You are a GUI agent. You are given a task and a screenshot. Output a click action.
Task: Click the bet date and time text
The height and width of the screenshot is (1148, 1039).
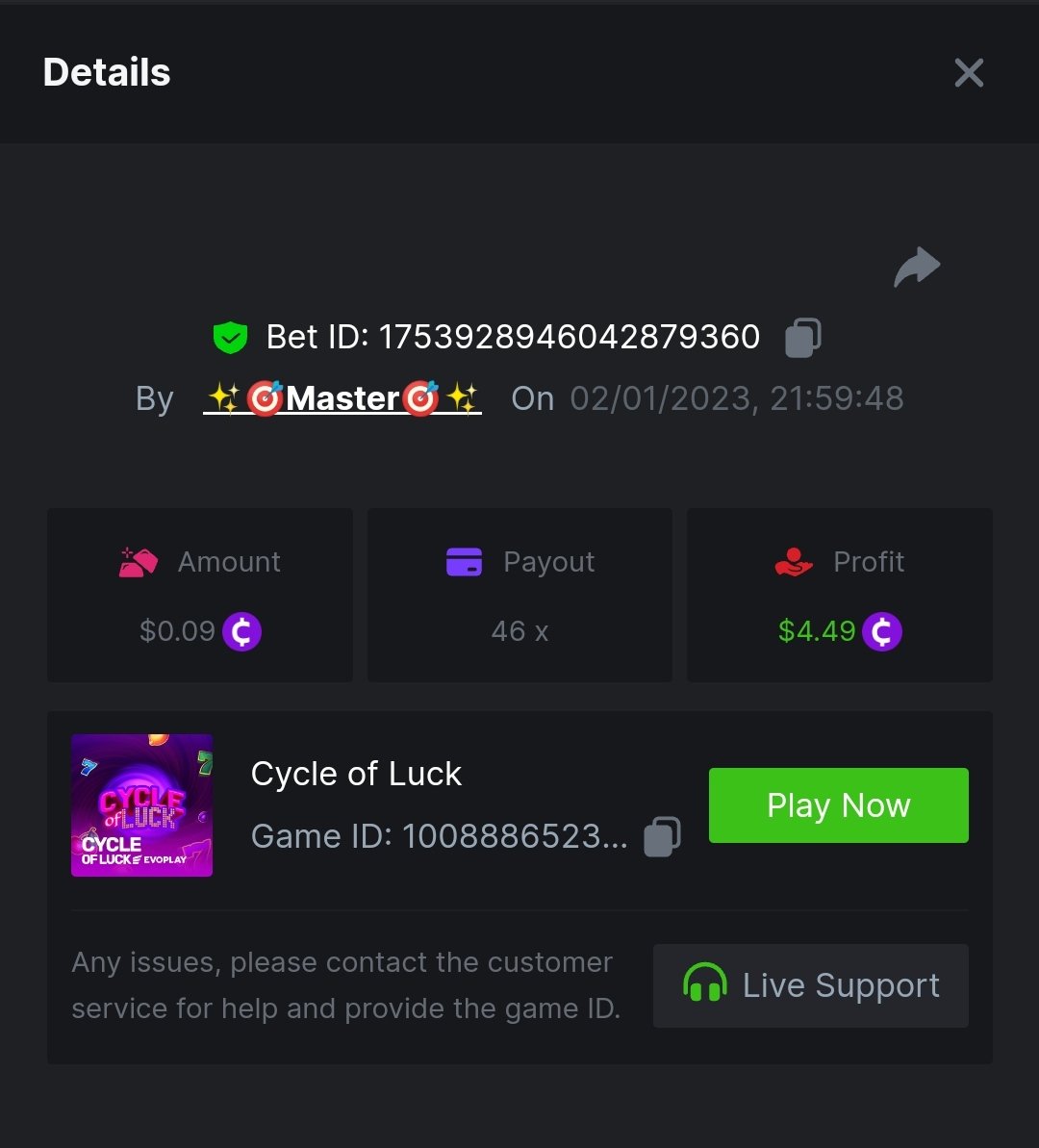(736, 398)
